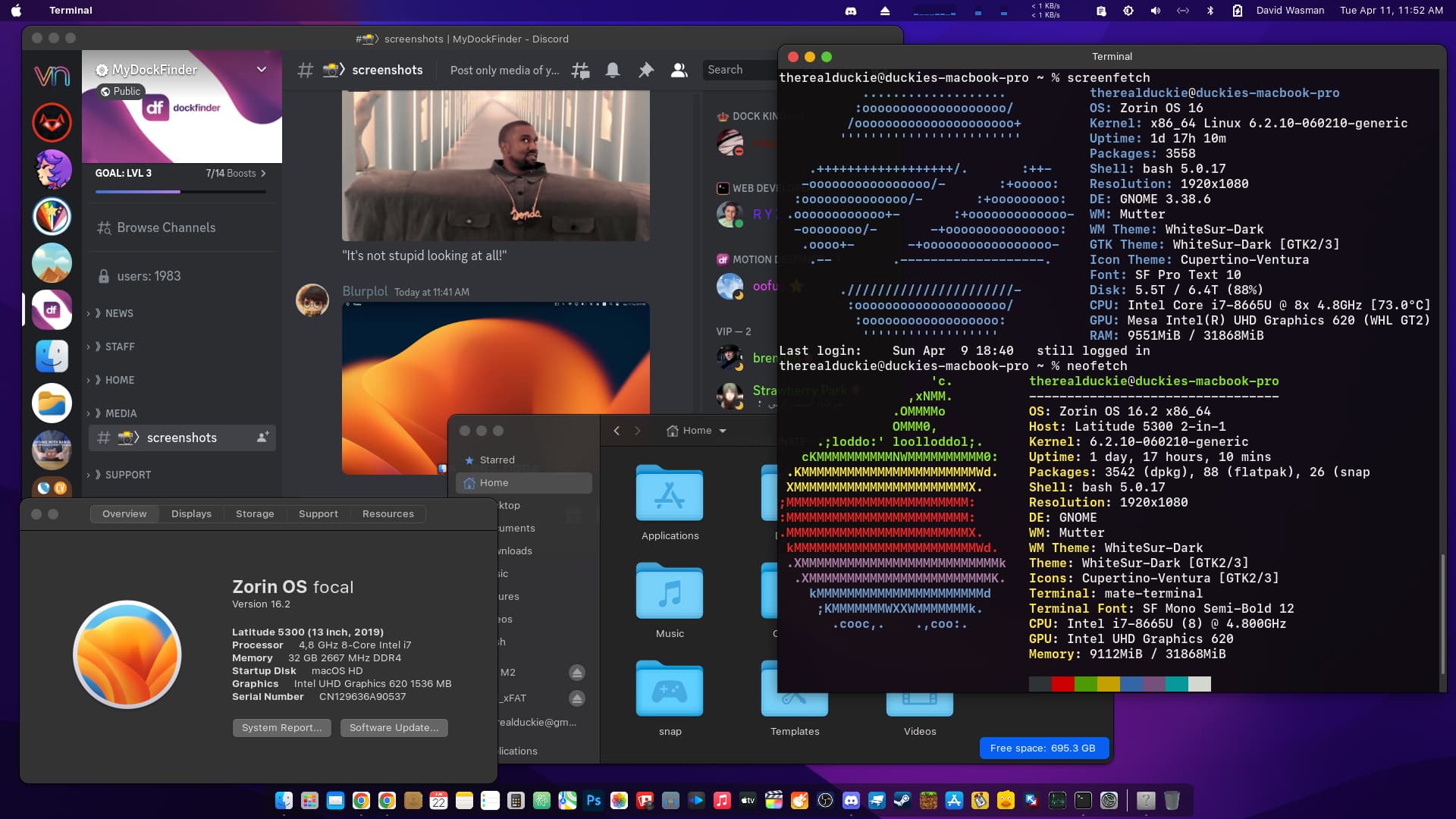Select Home in file manager sidebar
The height and width of the screenshot is (819, 1456).
[524, 483]
